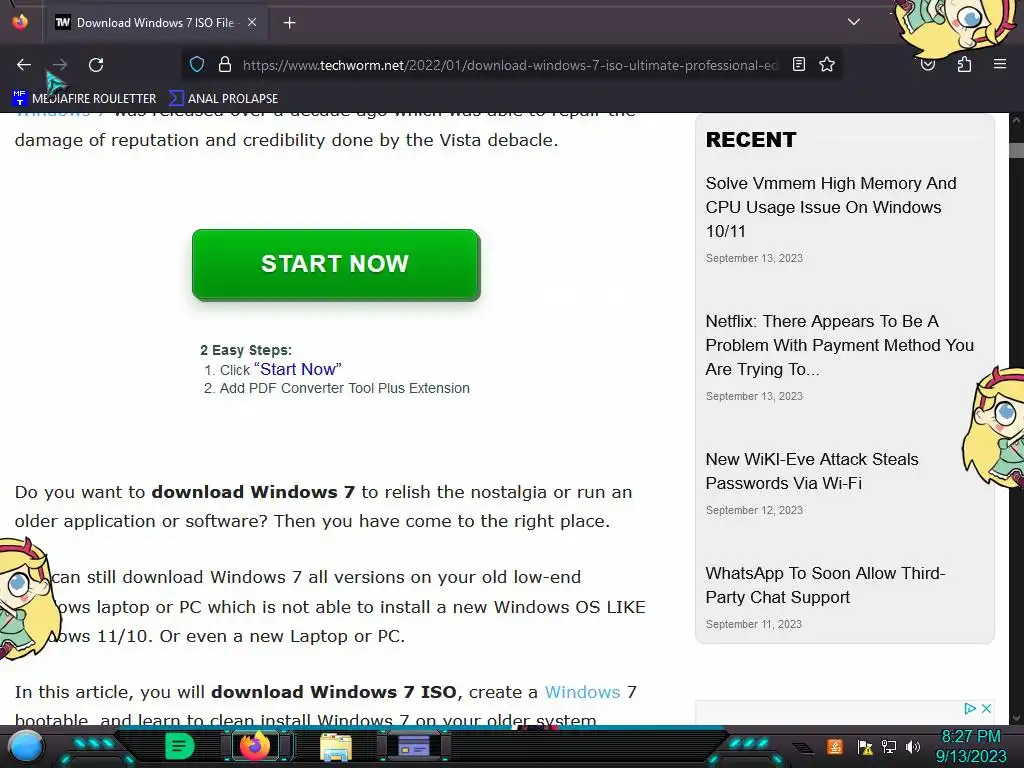Click in the techworm.net URL address bar
Screen dimensions: 1024x768
pos(509,65)
